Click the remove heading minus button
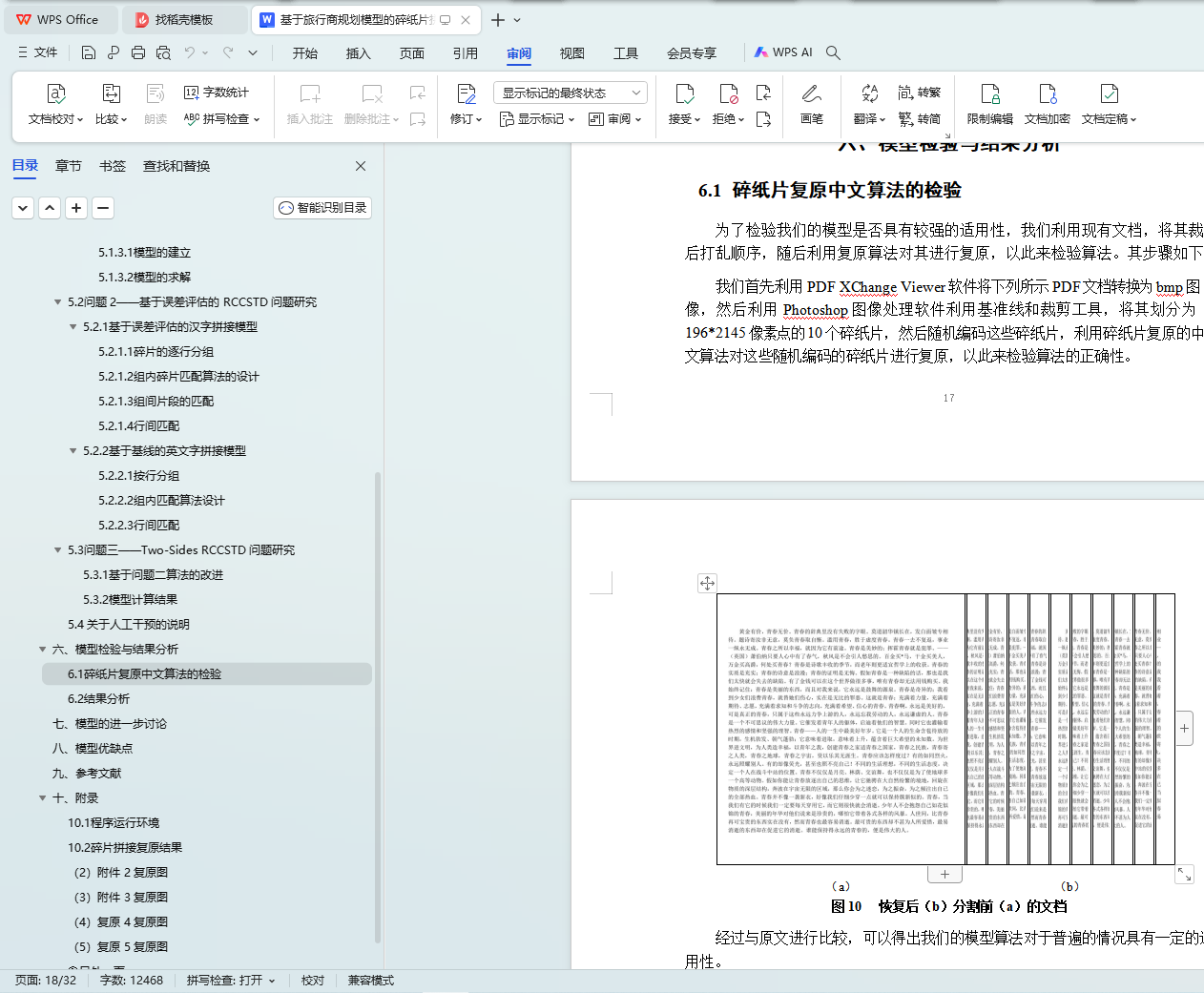1204x993 pixels. click(x=103, y=207)
